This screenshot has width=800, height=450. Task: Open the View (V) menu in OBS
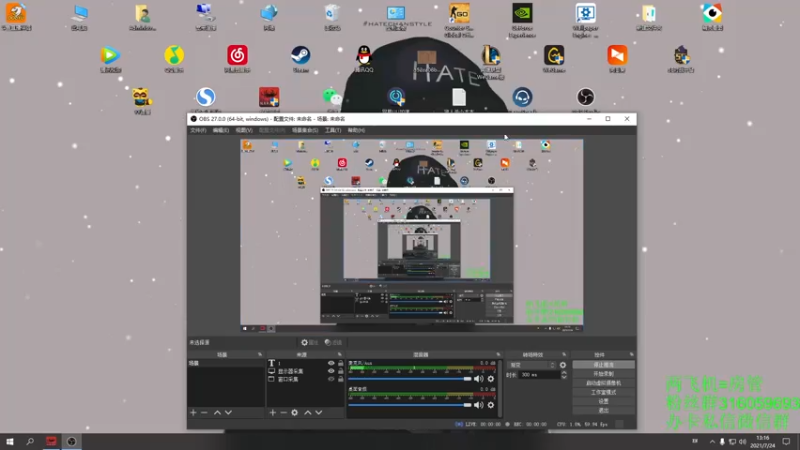(x=244, y=130)
